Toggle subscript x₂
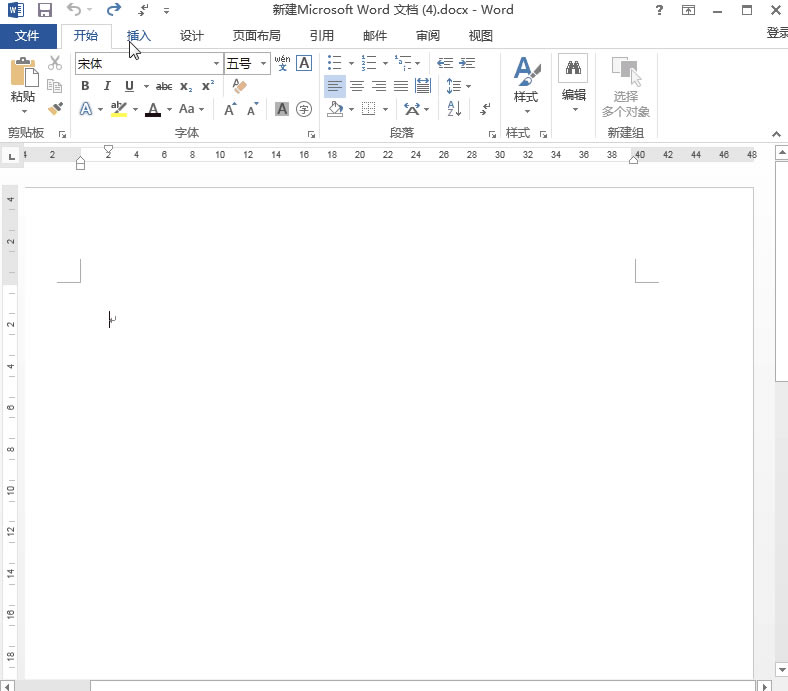Viewport: 788px width, 691px height. (x=186, y=86)
